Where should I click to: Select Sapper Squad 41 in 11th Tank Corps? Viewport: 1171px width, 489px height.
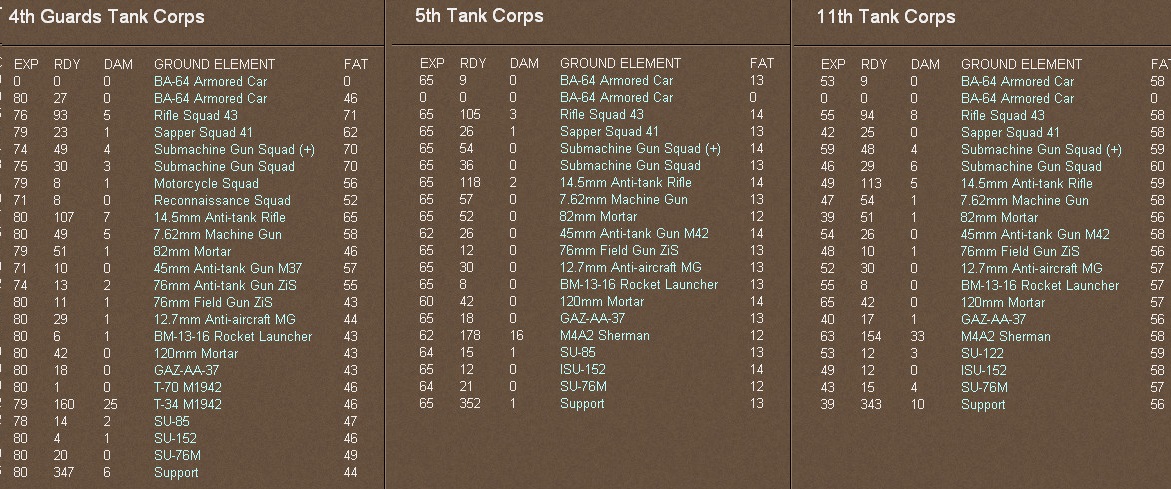coord(1010,132)
